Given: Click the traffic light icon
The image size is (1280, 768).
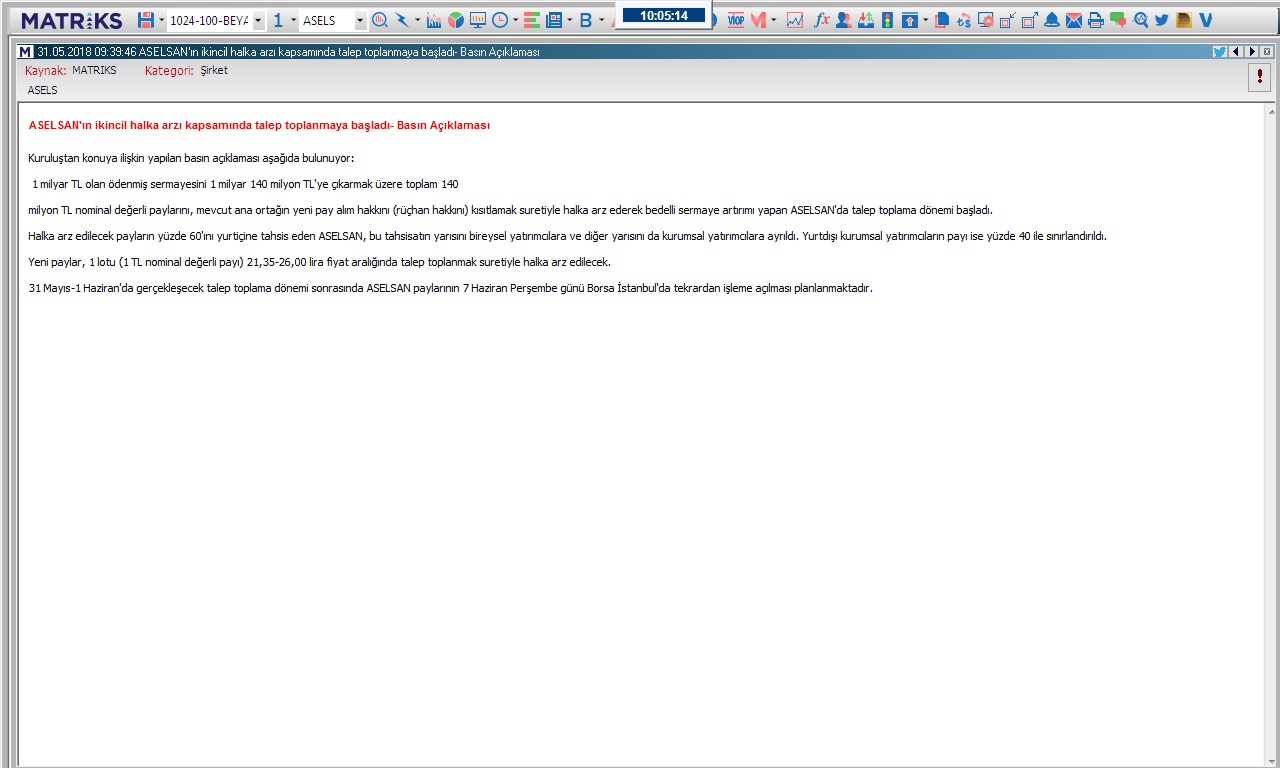Looking at the screenshot, I should (887, 20).
